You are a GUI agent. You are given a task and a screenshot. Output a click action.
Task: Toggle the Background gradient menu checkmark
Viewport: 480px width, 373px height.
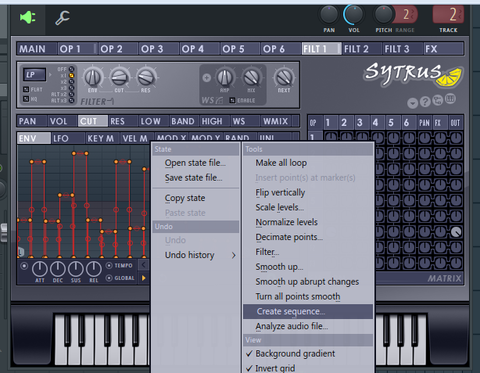point(308,354)
